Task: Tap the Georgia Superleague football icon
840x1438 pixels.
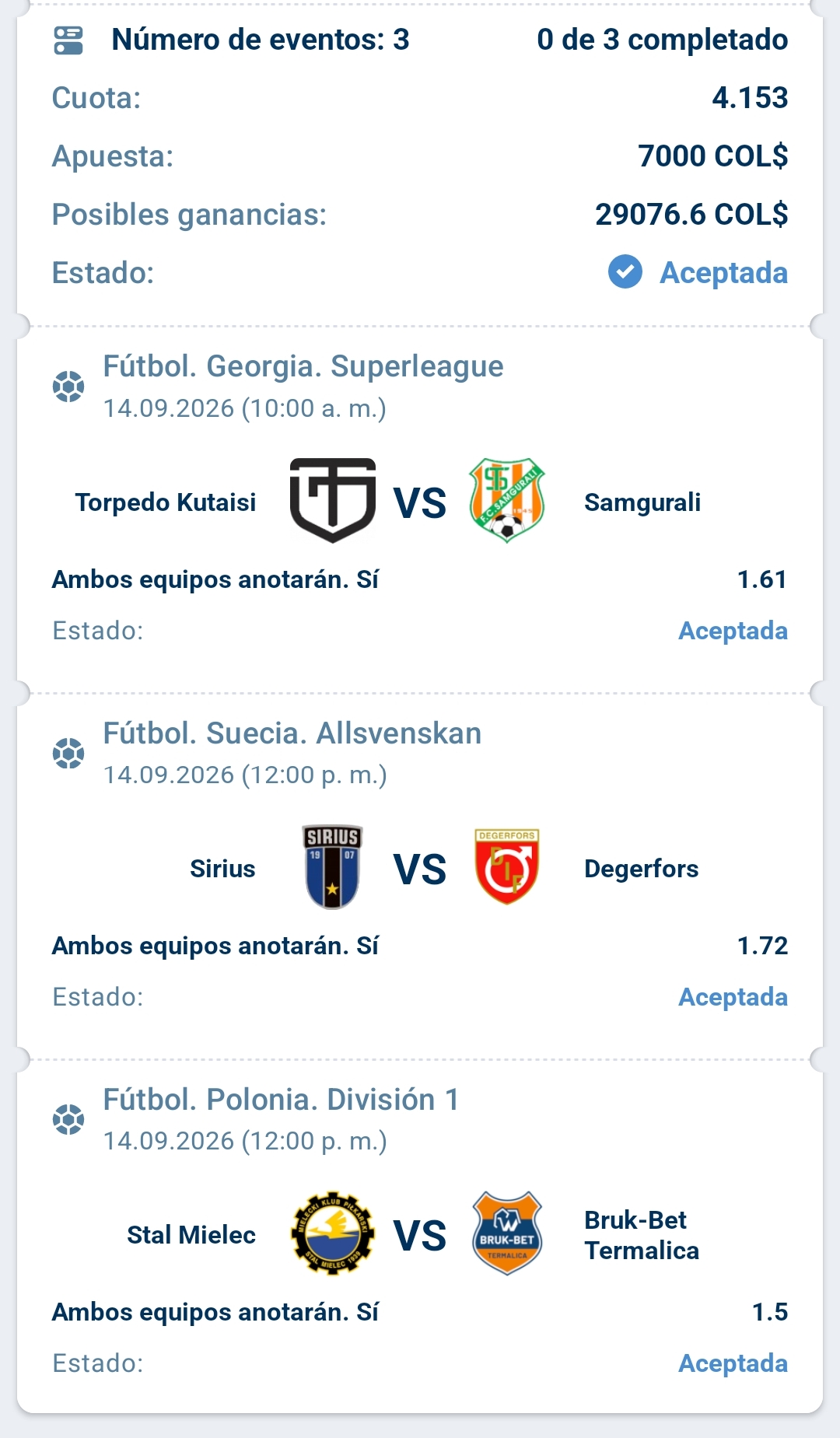Action: (x=68, y=387)
